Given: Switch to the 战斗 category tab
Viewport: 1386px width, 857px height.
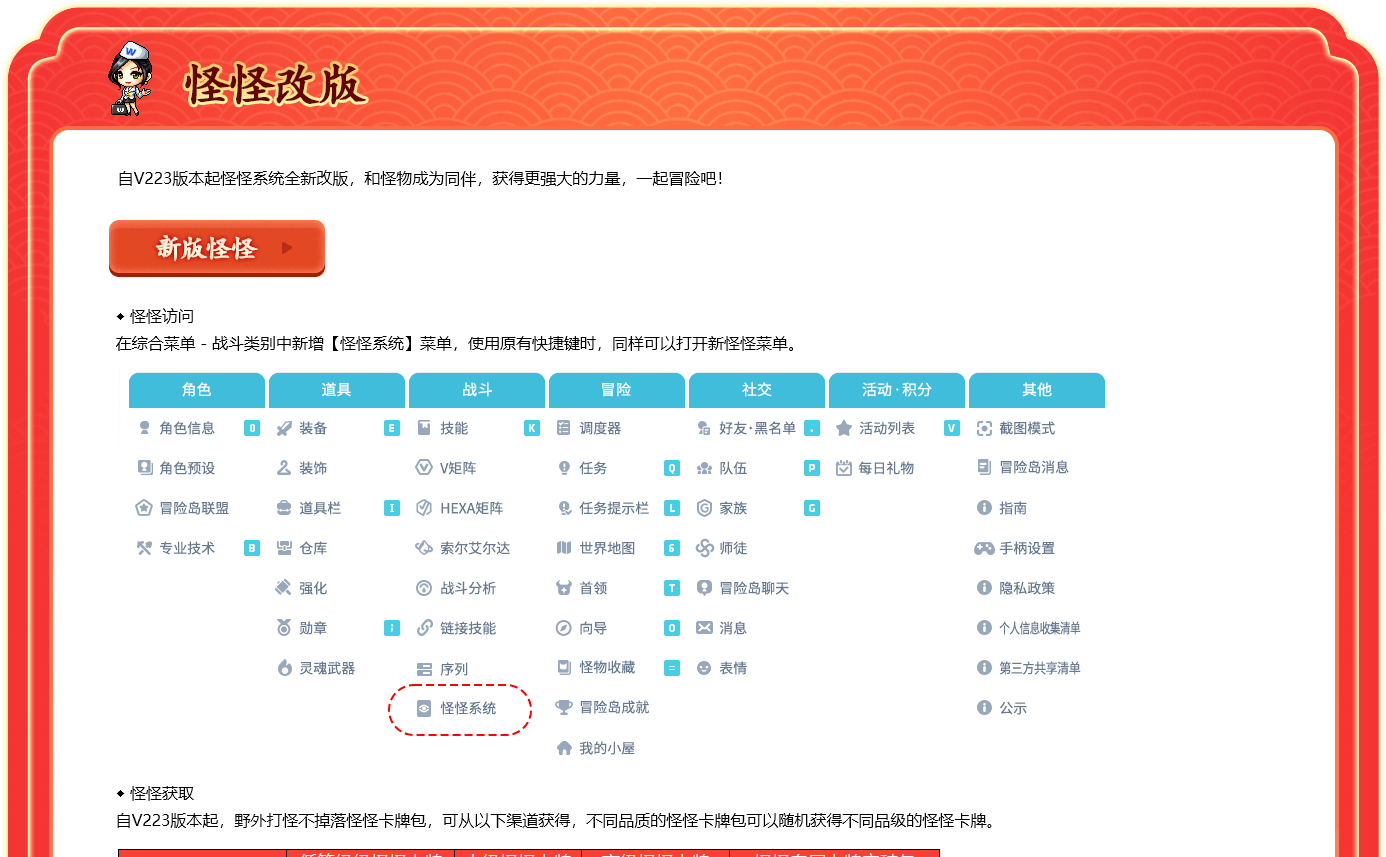Looking at the screenshot, I should (477, 390).
